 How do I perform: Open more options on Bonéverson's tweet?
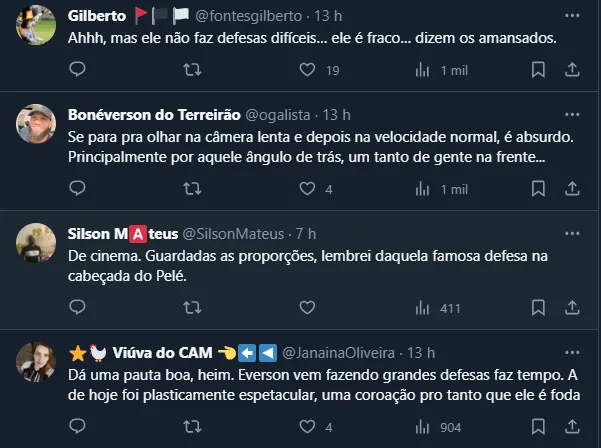click(572, 114)
